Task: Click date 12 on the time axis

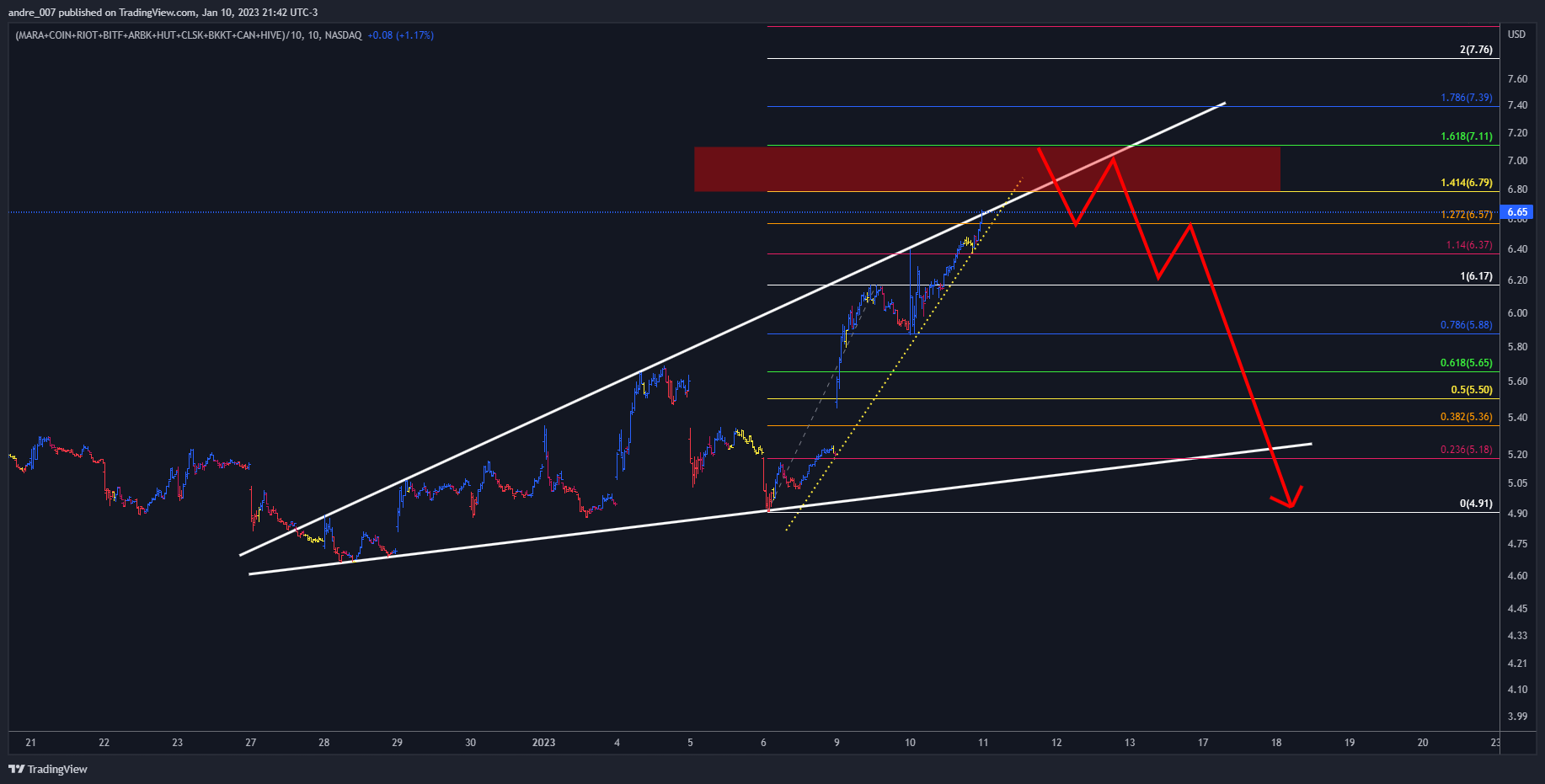Action: point(1056,743)
